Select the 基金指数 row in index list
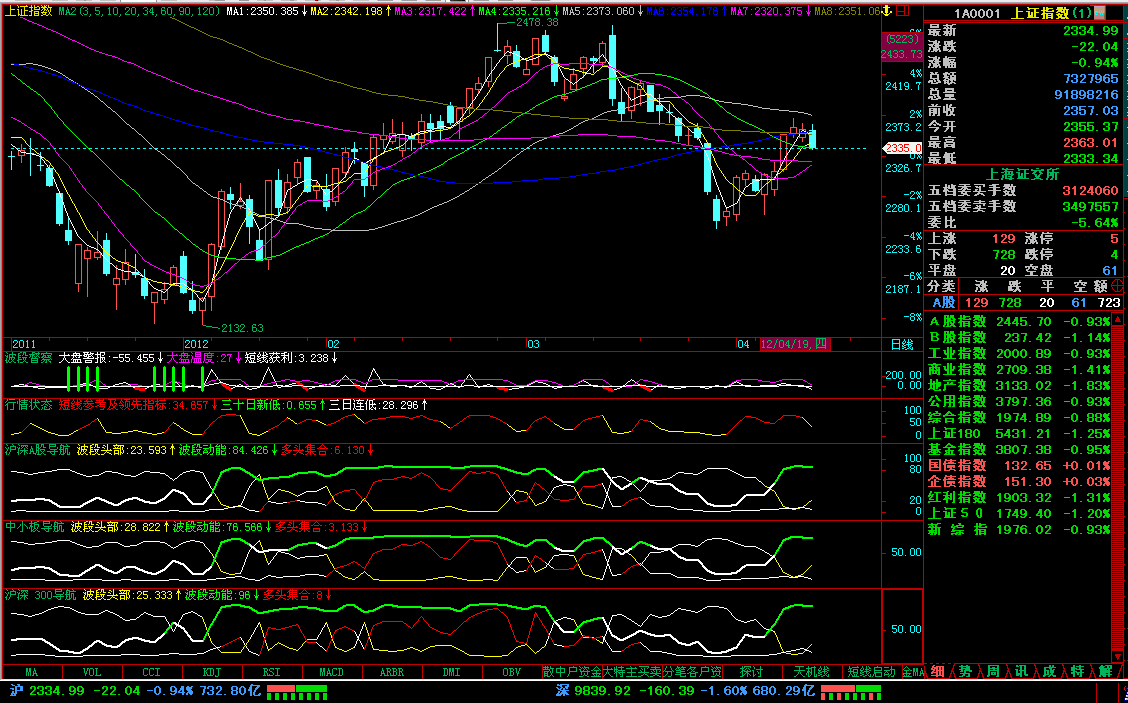 point(1019,450)
